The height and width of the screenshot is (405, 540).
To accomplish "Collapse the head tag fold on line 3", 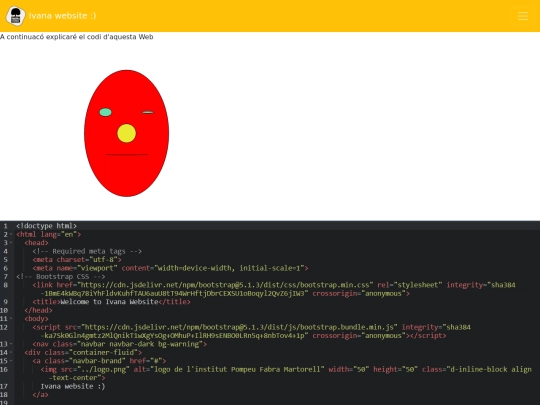I will coord(11,243).
